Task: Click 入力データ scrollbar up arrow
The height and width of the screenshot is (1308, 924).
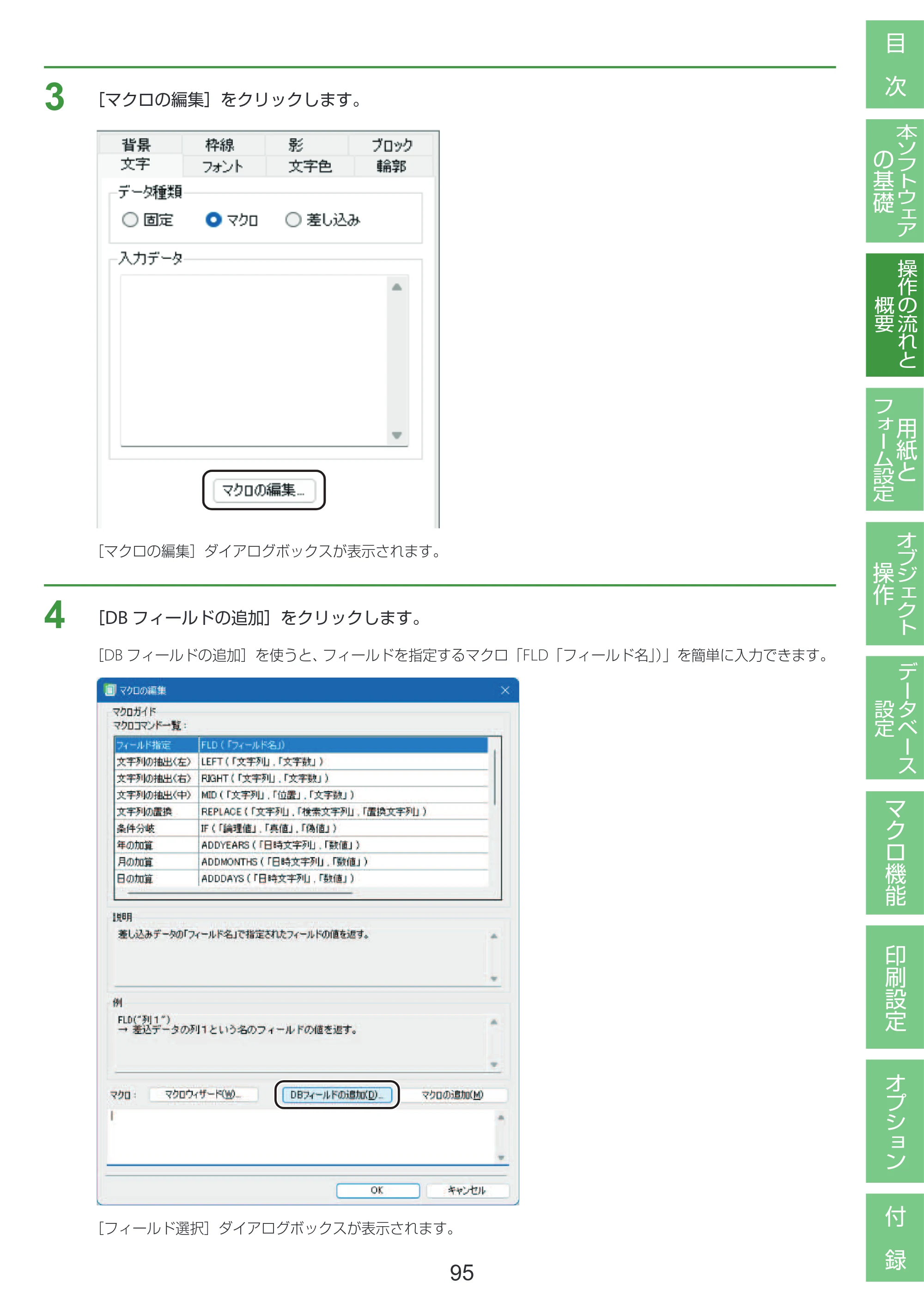Action: 397,287
